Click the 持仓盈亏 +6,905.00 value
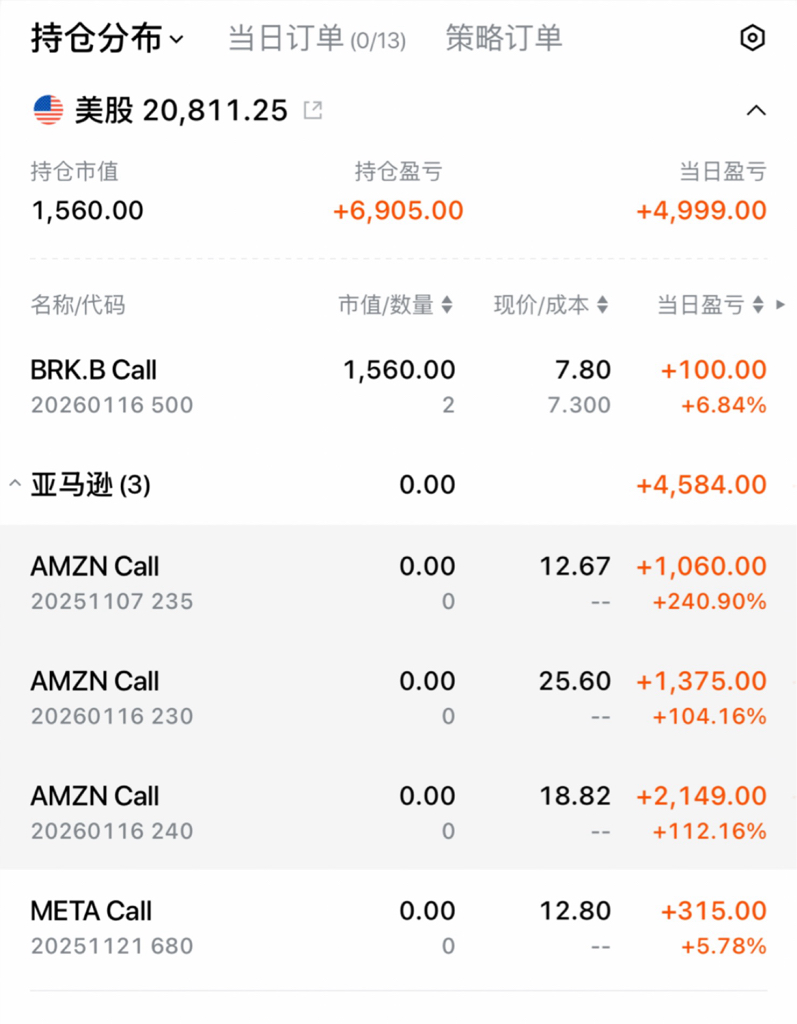 pyautogui.click(x=398, y=210)
